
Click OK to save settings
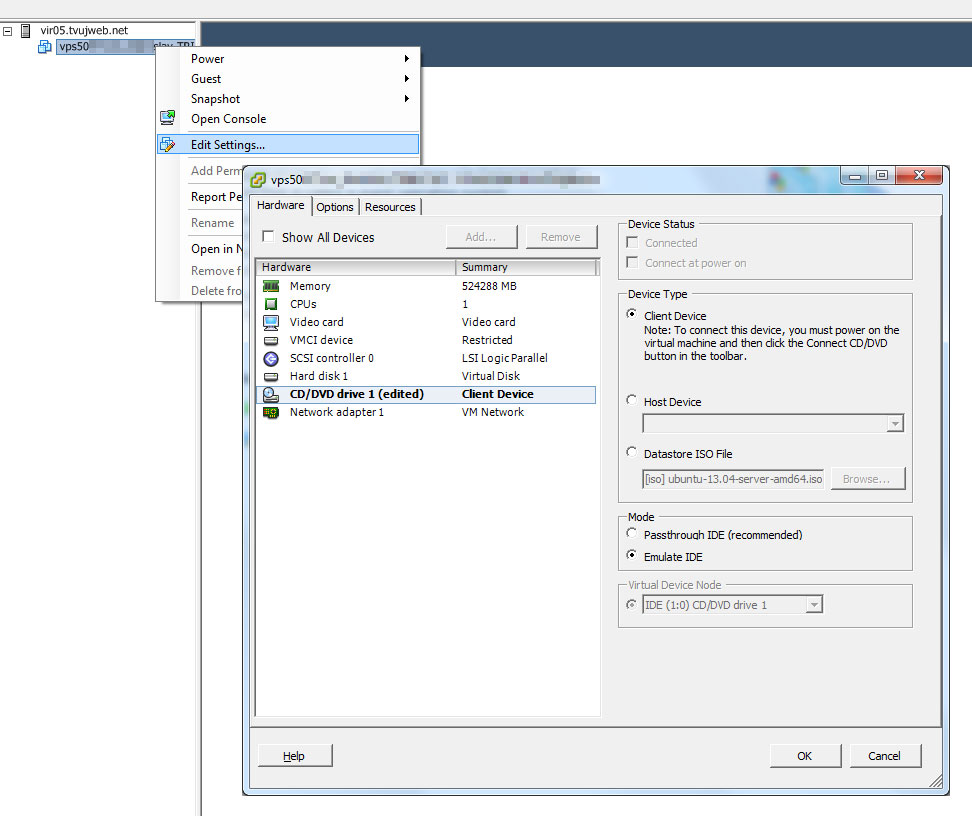tap(804, 756)
